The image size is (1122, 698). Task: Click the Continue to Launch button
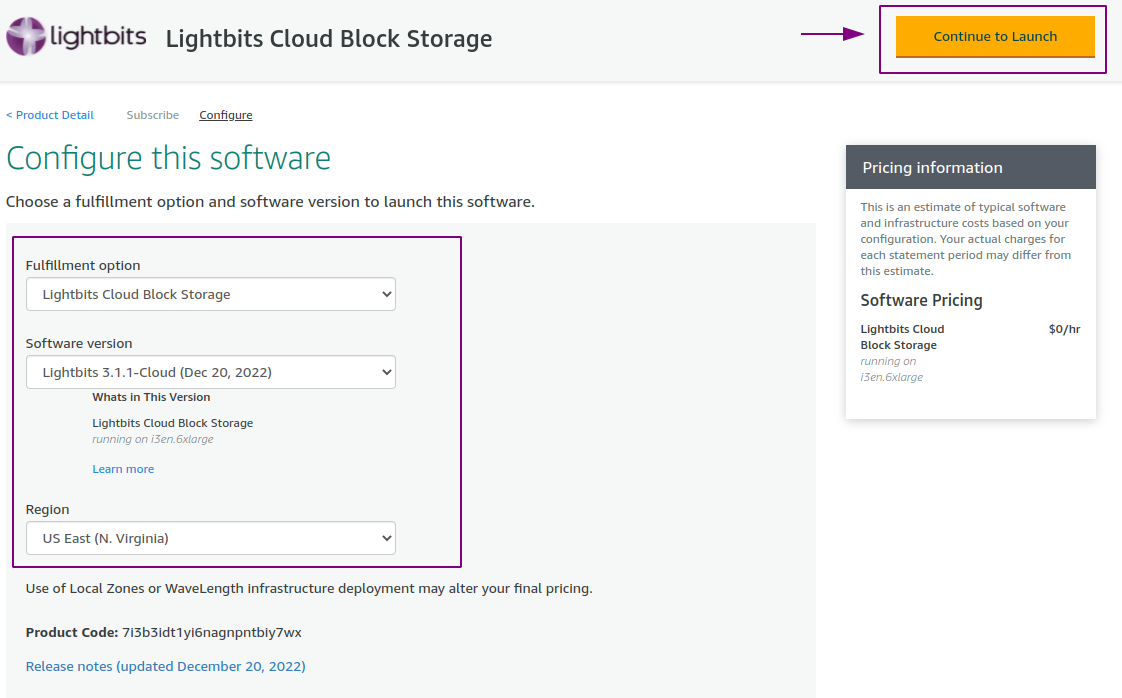point(995,37)
